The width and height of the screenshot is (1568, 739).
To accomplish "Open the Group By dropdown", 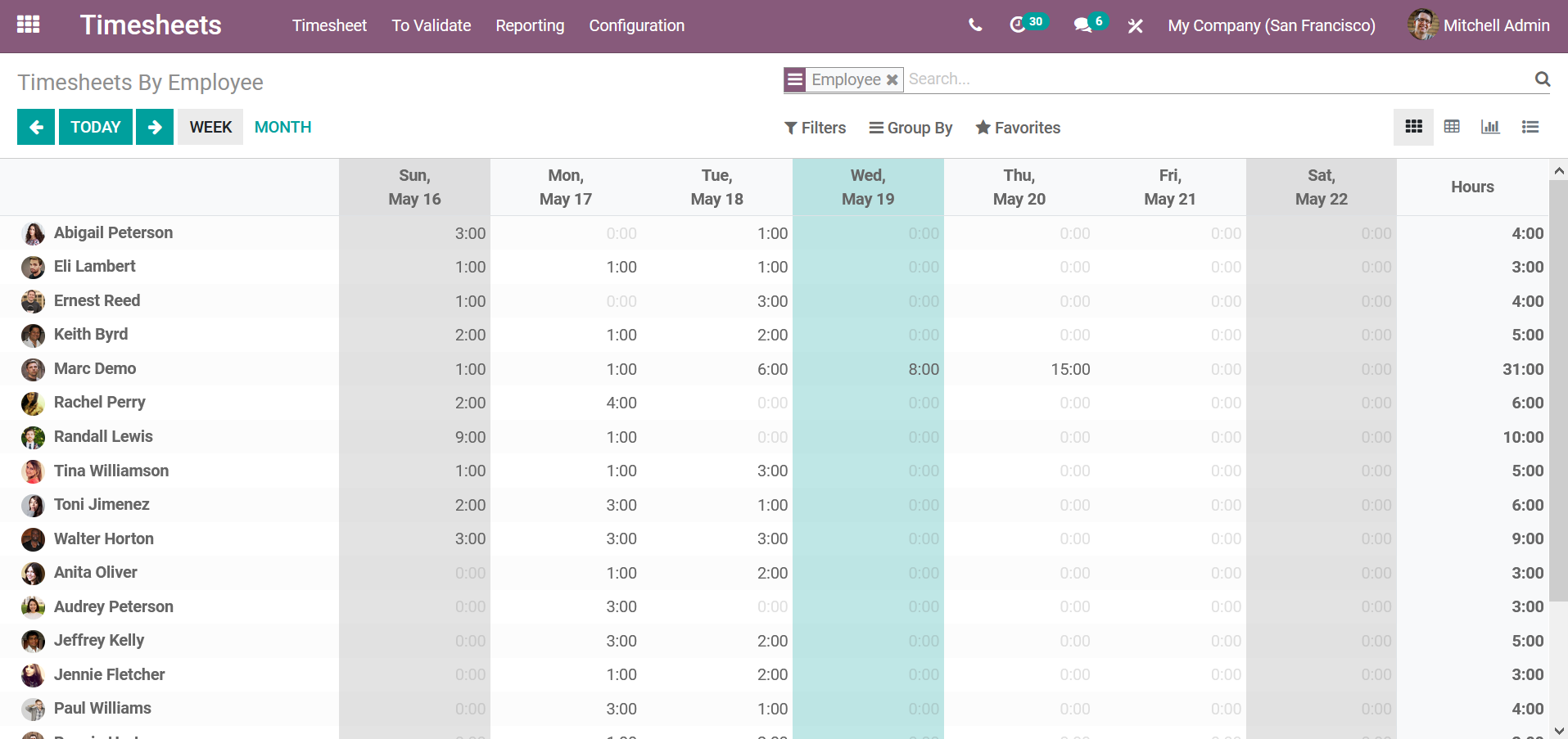I will click(911, 128).
